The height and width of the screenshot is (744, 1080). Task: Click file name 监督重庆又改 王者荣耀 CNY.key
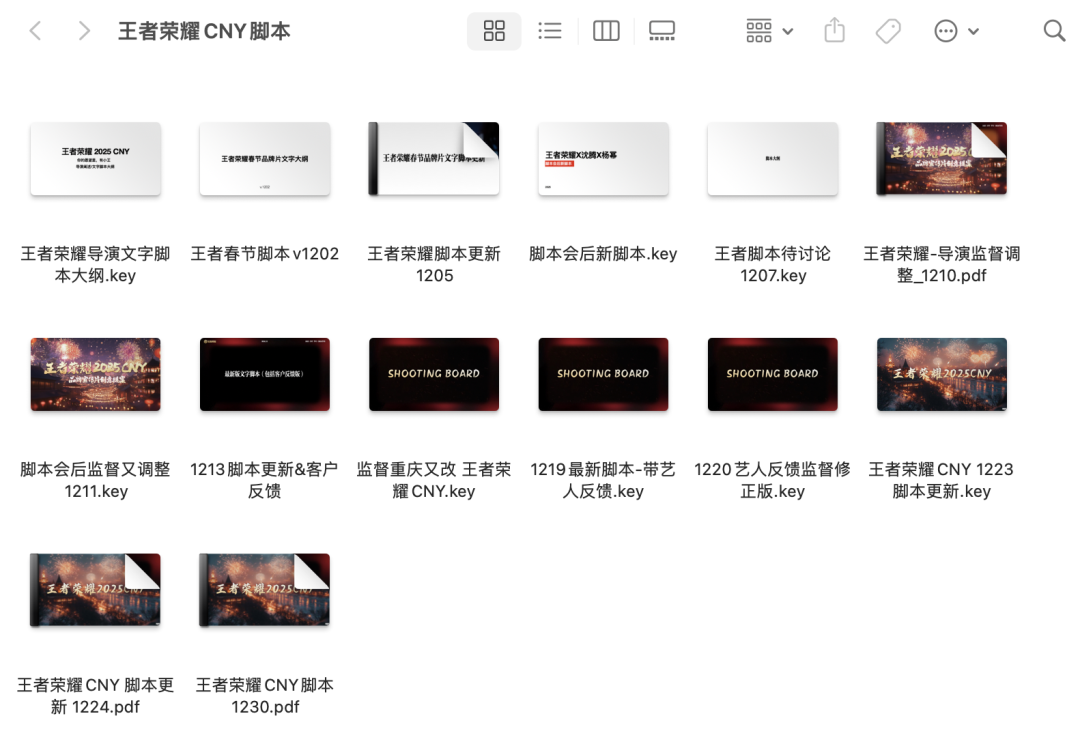pos(434,480)
